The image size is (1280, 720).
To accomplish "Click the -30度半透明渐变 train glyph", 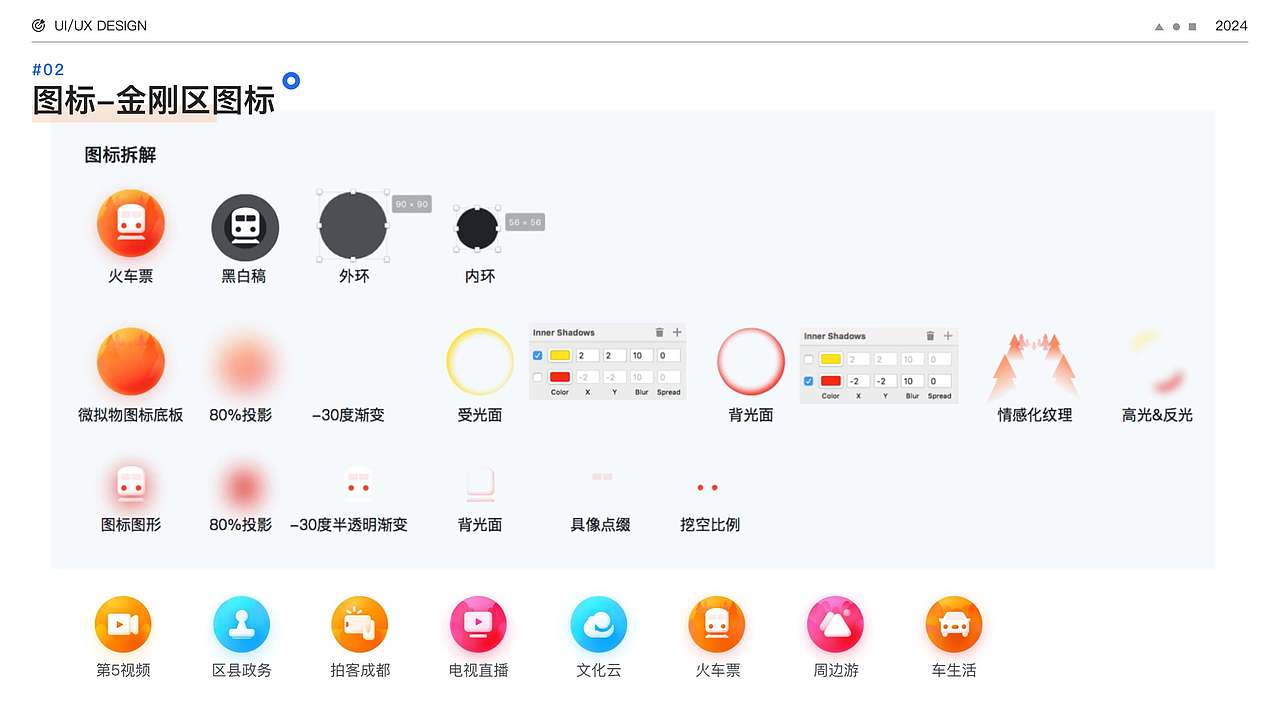I will (x=358, y=484).
